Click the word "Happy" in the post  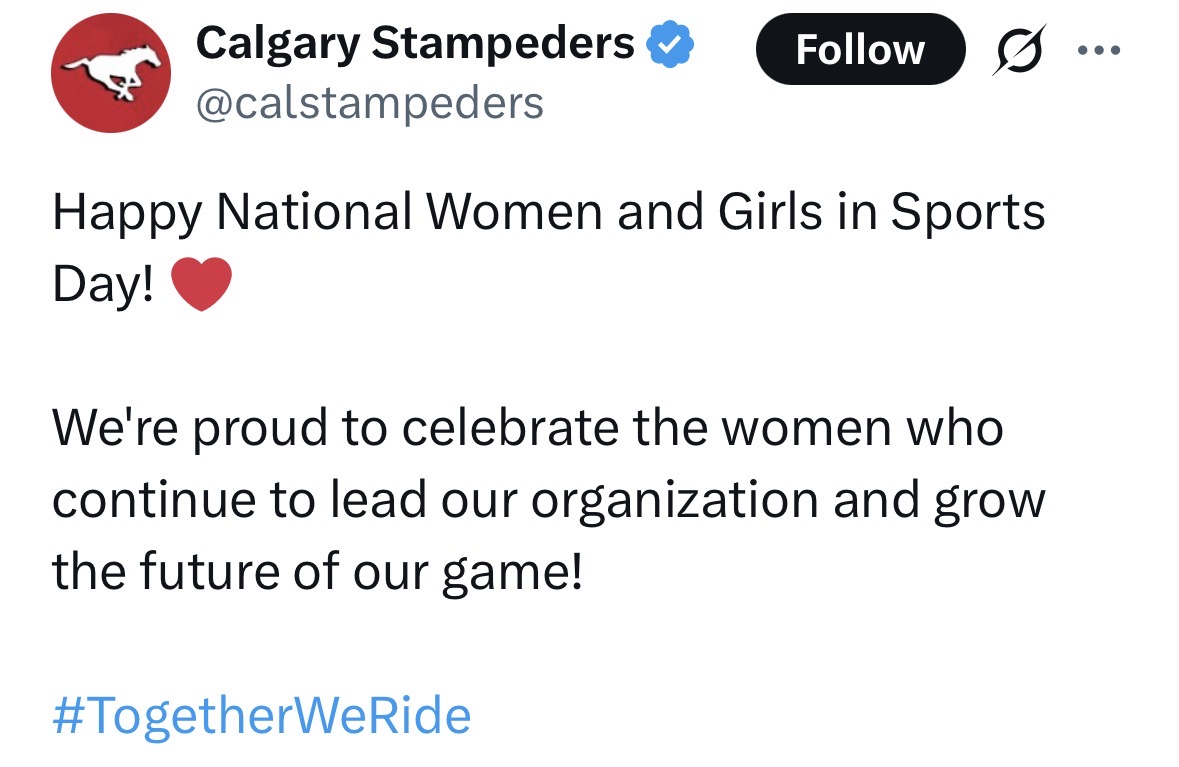click(124, 212)
